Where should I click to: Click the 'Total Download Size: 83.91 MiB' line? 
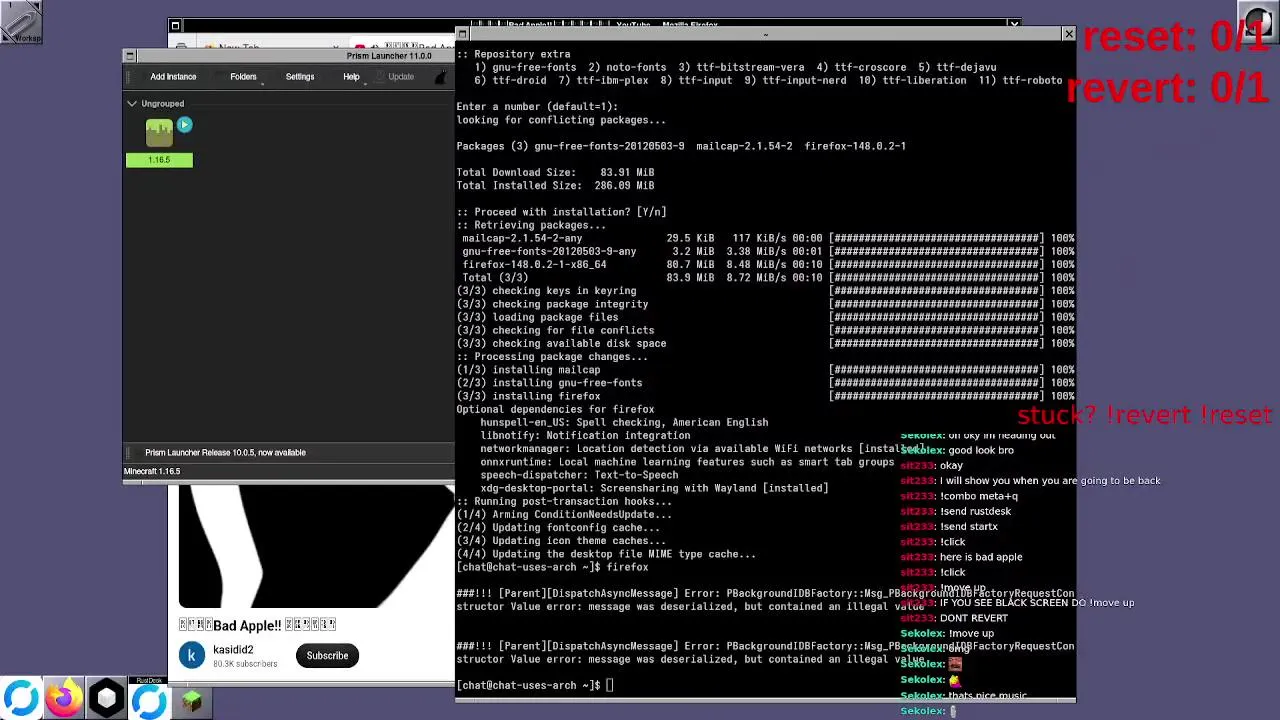click(555, 172)
